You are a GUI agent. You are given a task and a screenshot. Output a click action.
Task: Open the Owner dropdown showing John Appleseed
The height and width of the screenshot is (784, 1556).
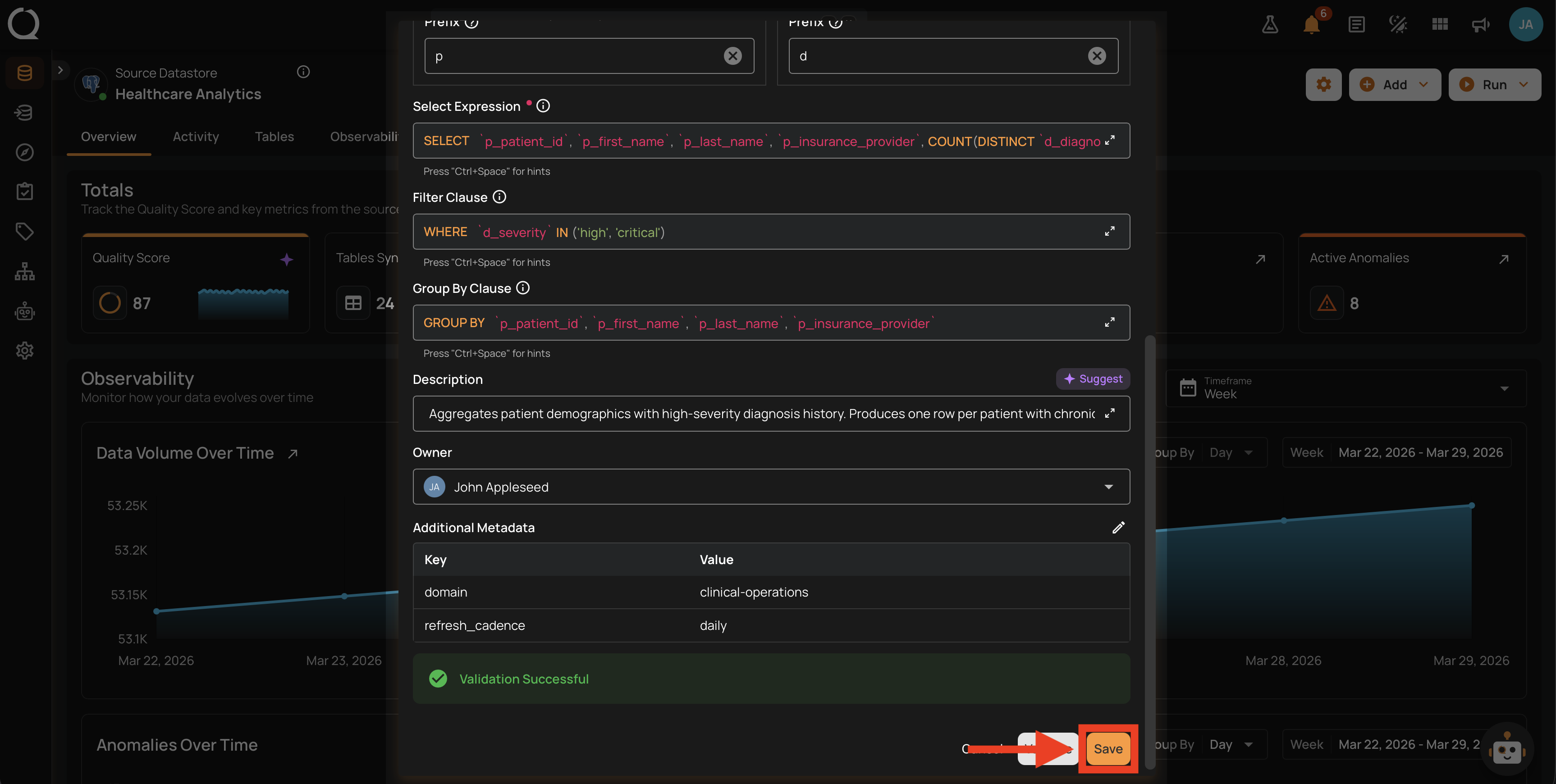coord(771,487)
